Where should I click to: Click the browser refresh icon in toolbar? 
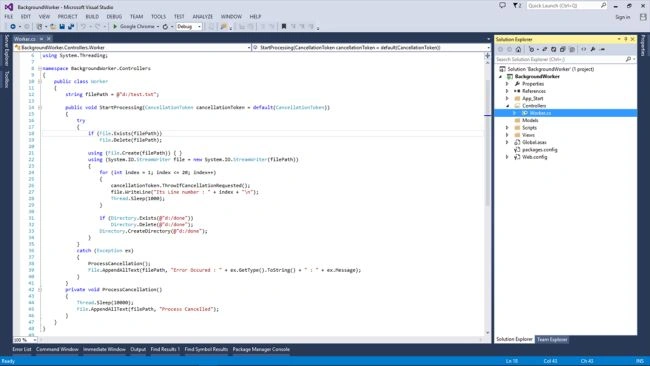click(x=165, y=27)
